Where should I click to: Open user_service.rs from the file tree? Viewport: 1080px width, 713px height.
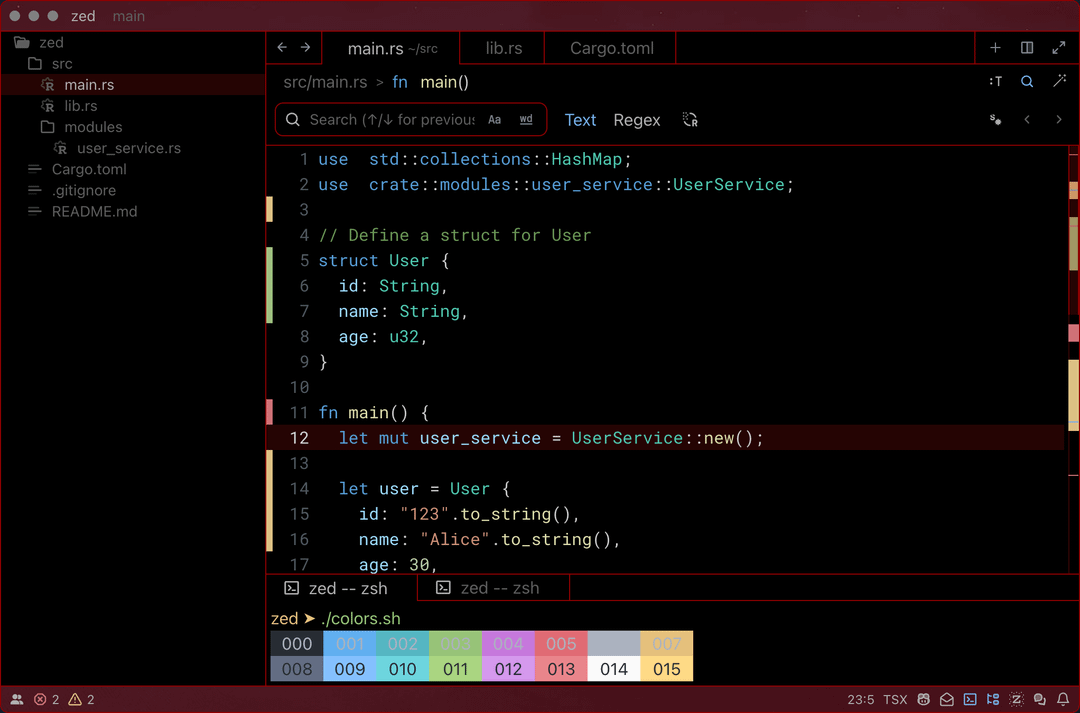tap(128, 148)
